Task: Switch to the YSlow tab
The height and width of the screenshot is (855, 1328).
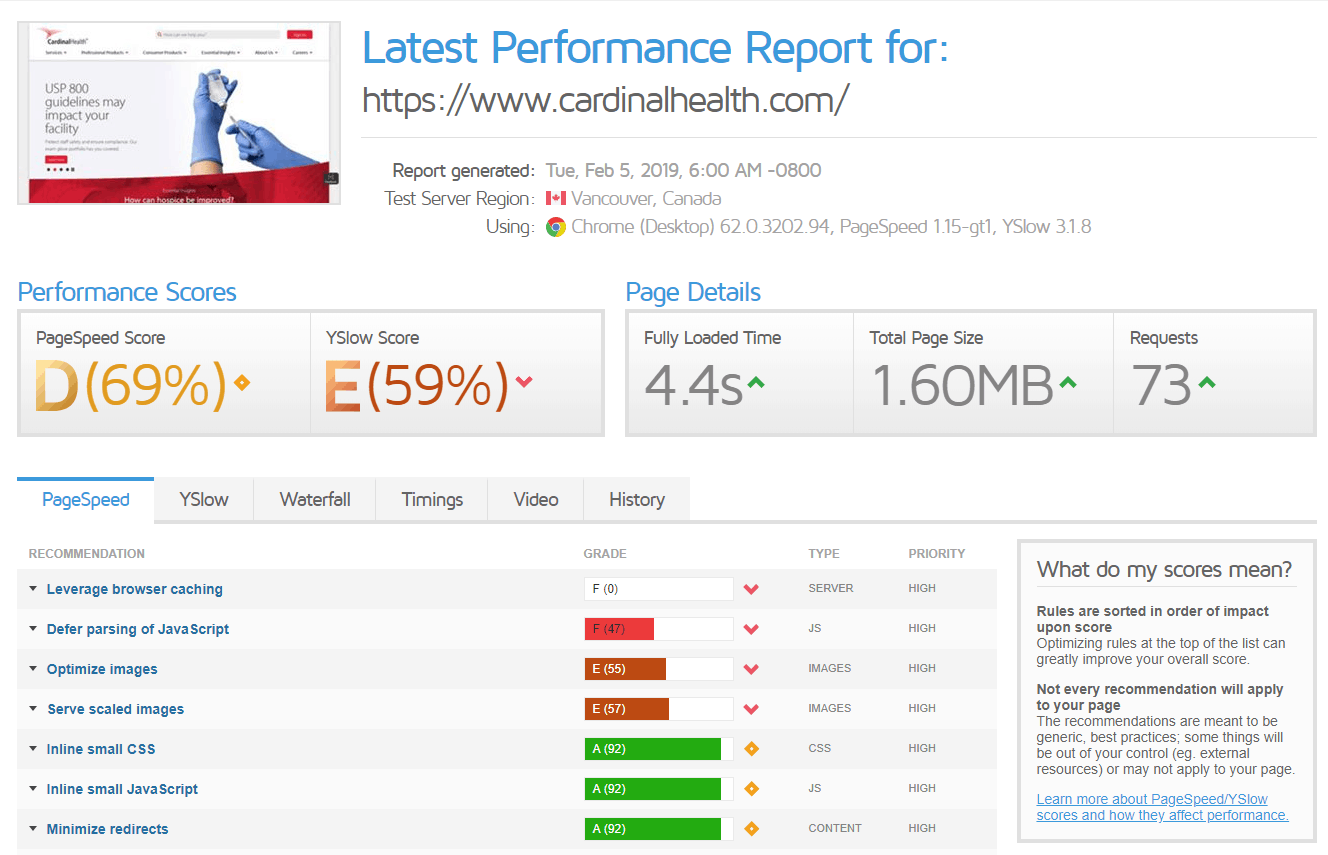Action: pos(204,500)
